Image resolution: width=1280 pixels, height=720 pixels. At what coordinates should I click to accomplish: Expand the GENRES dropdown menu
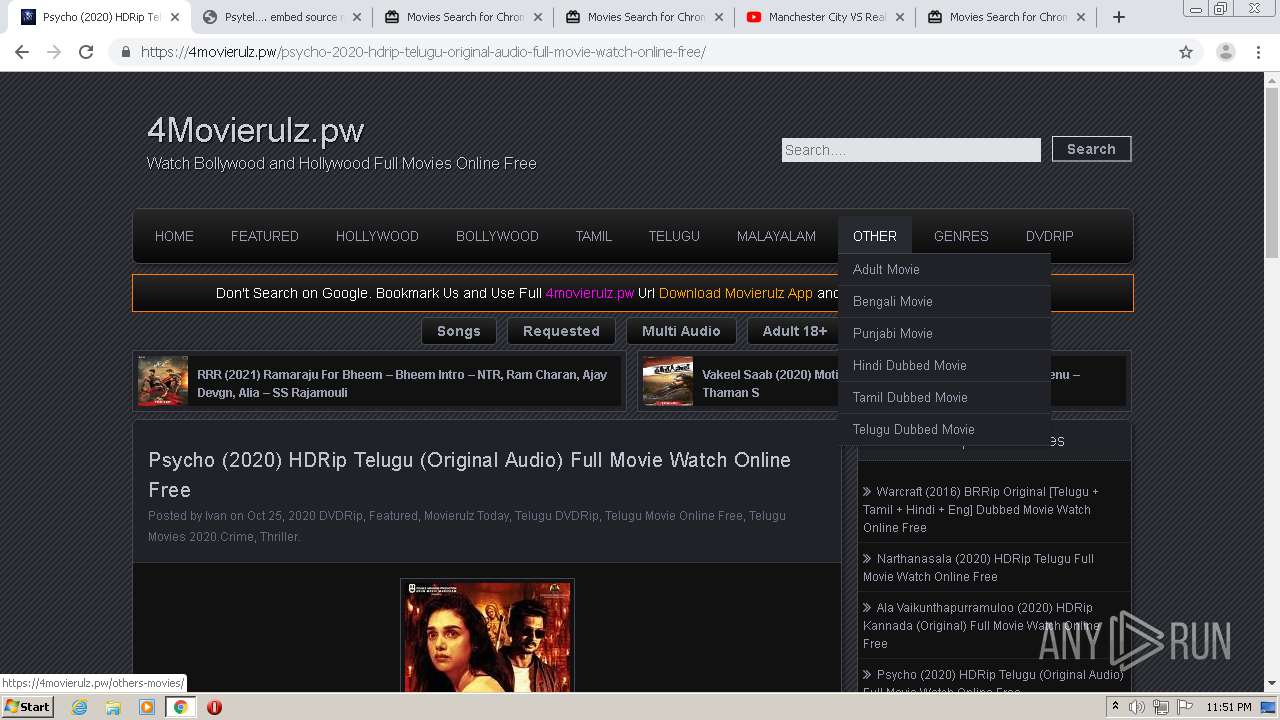tap(961, 236)
